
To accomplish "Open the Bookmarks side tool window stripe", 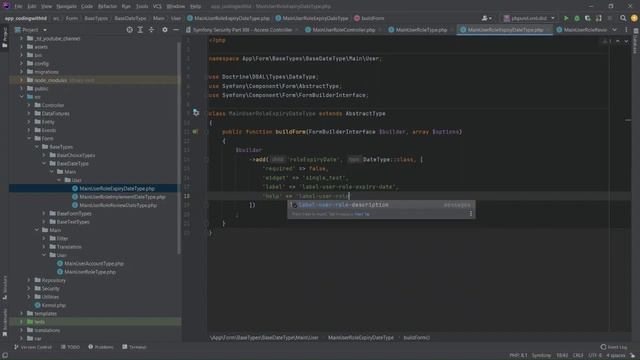I will [4, 322].
